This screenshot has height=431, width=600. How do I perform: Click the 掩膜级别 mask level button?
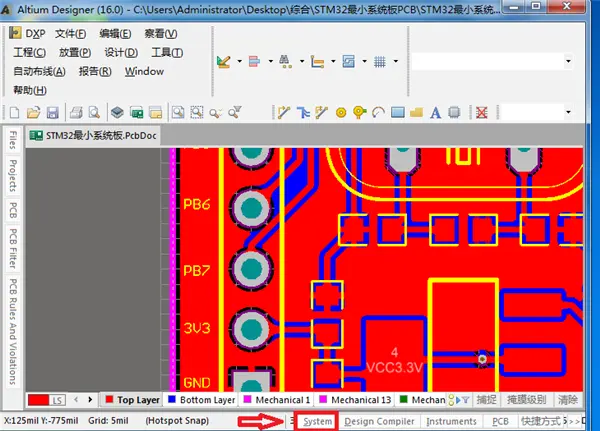[527, 400]
